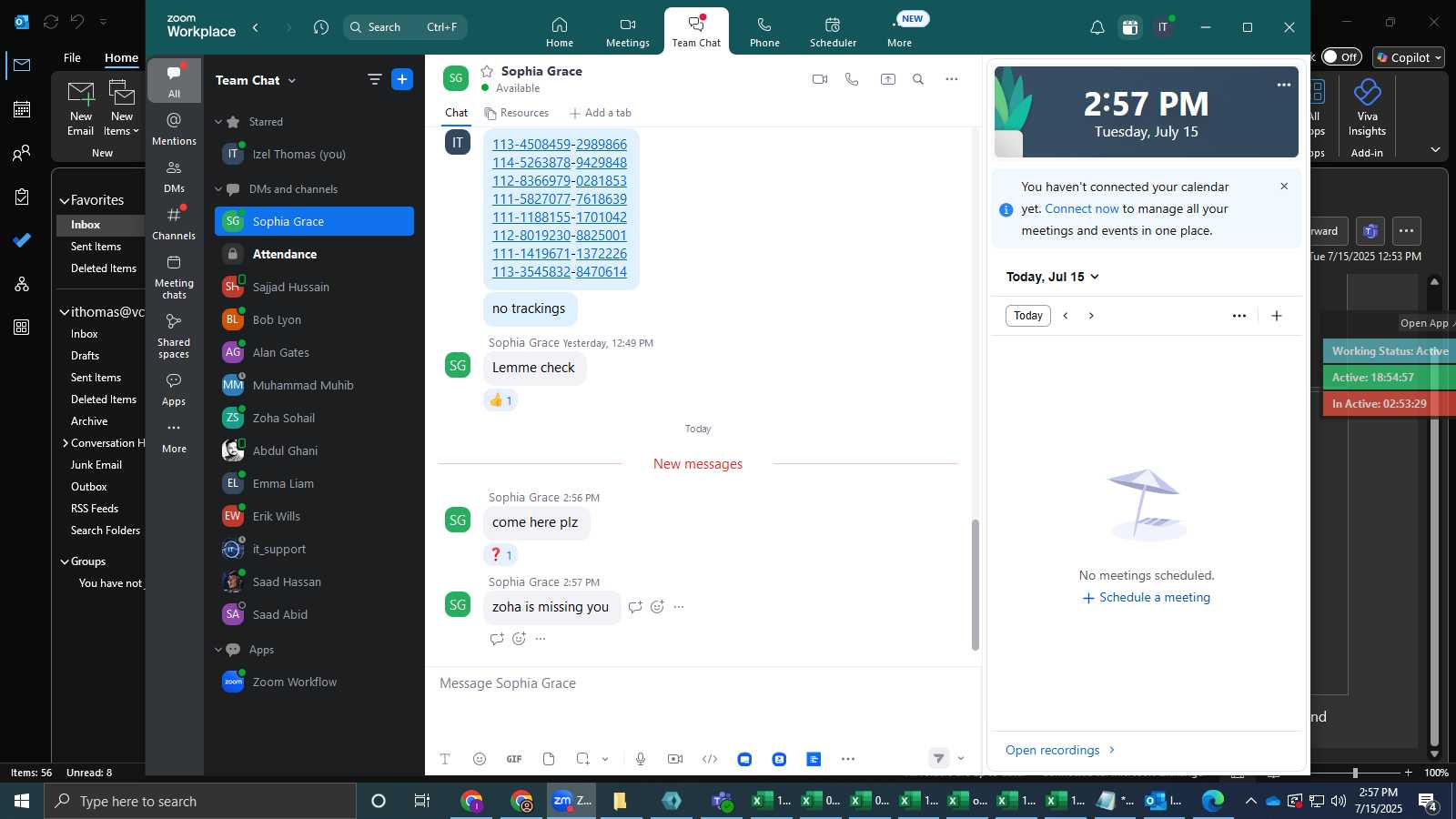Start an audio call with Sophia Grace

pos(852,79)
